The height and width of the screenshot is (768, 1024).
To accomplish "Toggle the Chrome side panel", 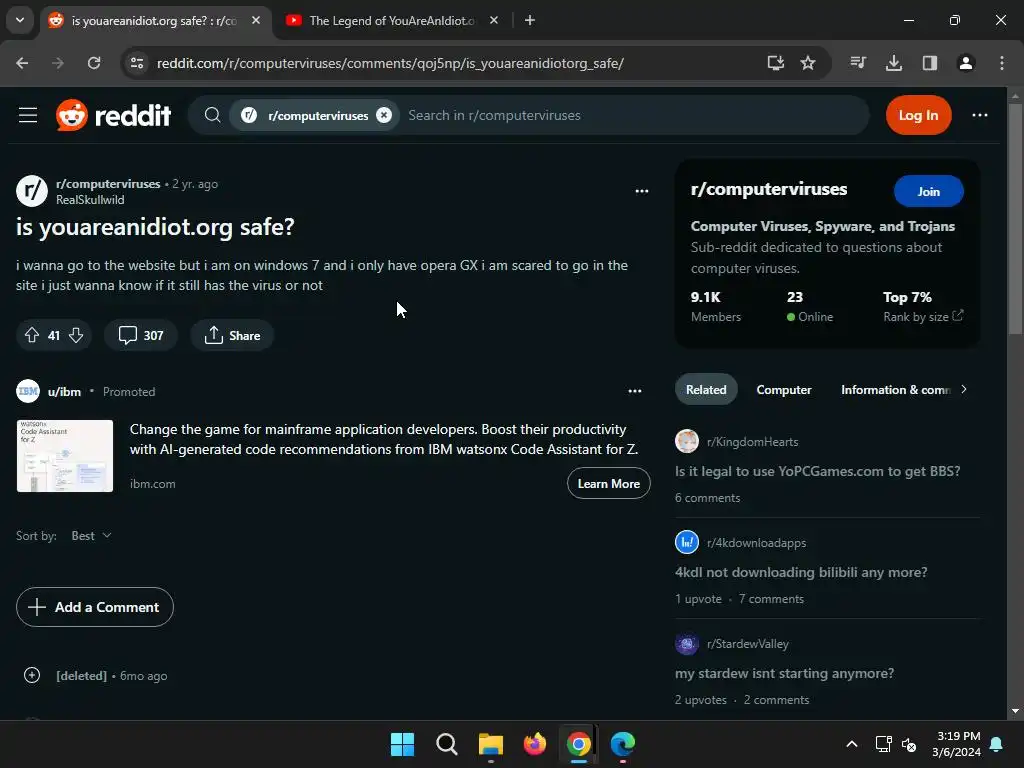I will click(930, 63).
